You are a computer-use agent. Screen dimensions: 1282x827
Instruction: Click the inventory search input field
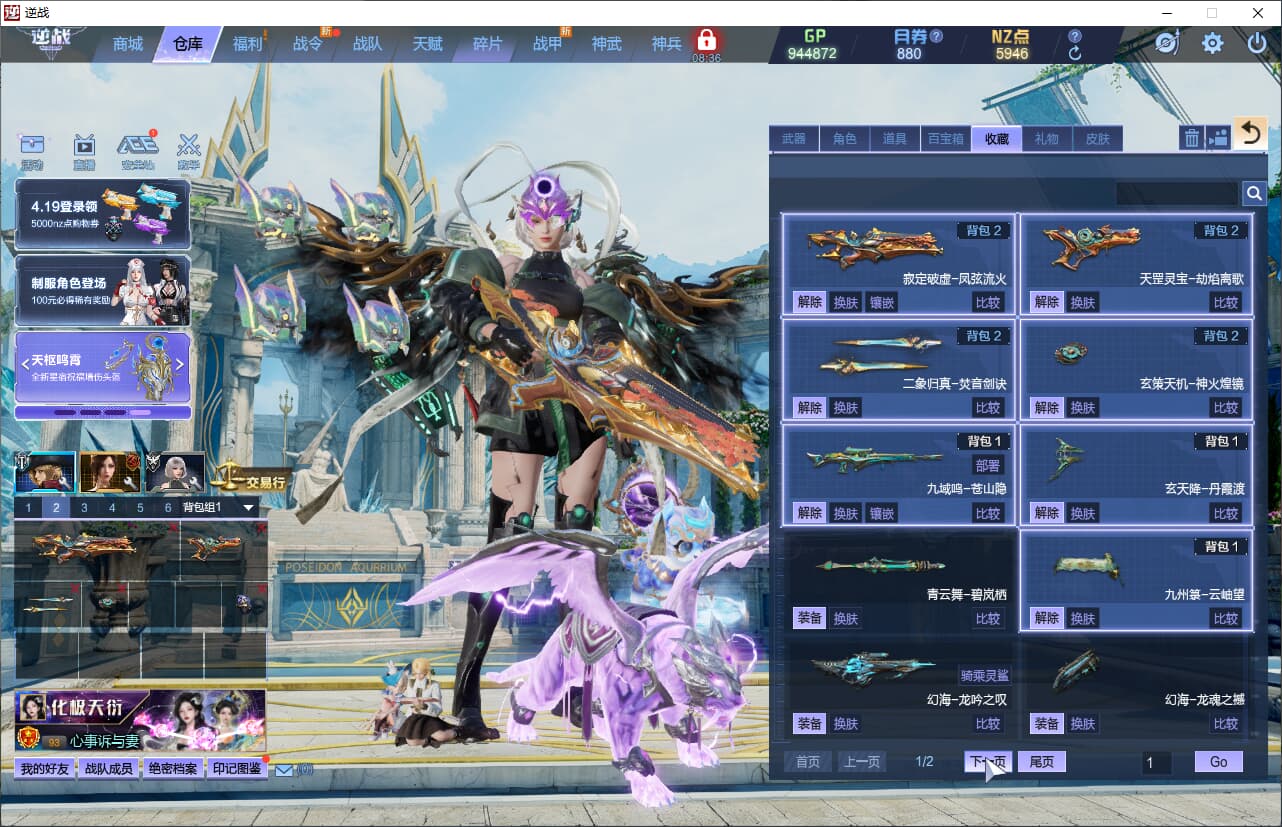[x=1177, y=193]
